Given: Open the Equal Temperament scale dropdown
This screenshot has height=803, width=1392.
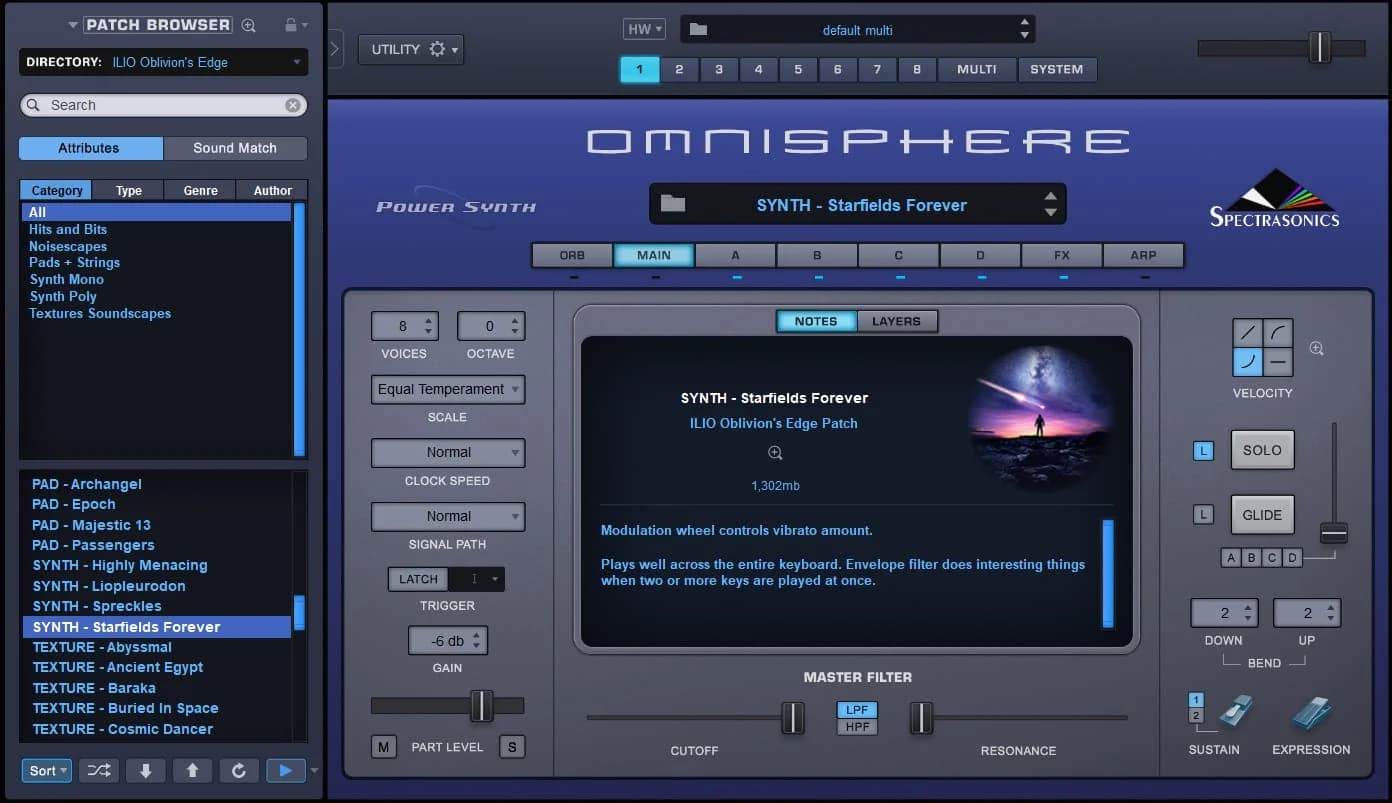Looking at the screenshot, I should click(447, 389).
